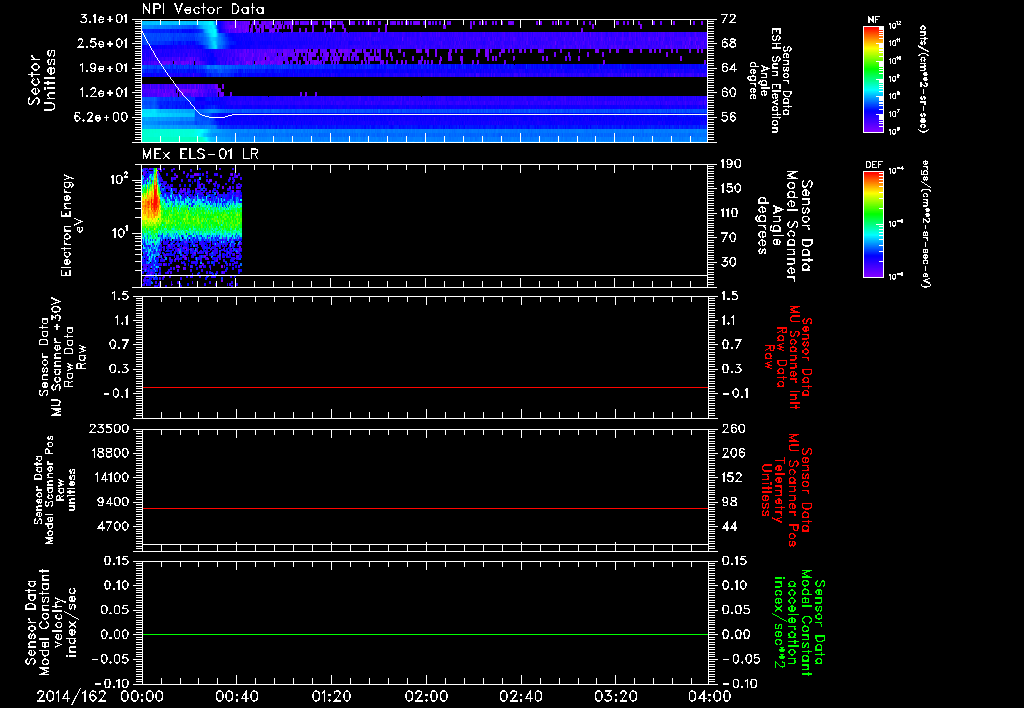Screen dimensions: 1024x708
Task: Click the '00:00' time tick label
Action: point(142,696)
